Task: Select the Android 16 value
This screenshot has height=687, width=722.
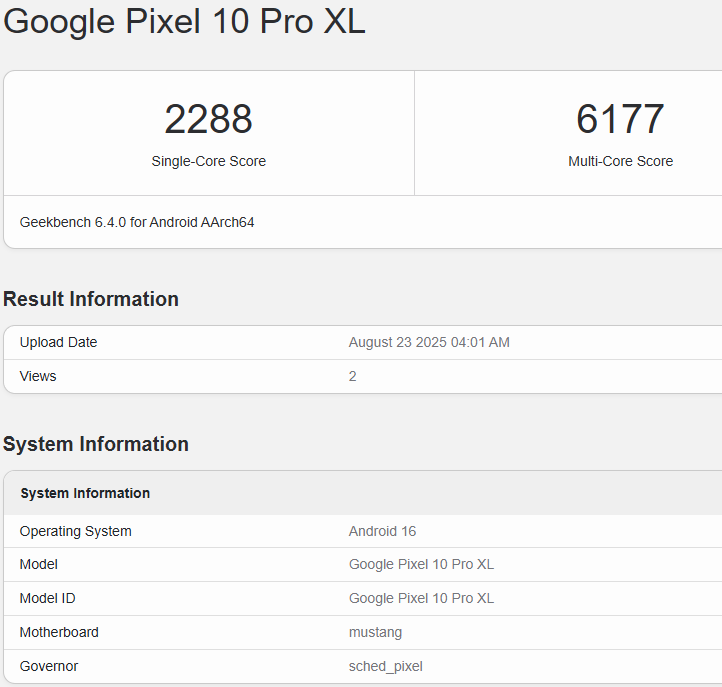Action: 383,531
